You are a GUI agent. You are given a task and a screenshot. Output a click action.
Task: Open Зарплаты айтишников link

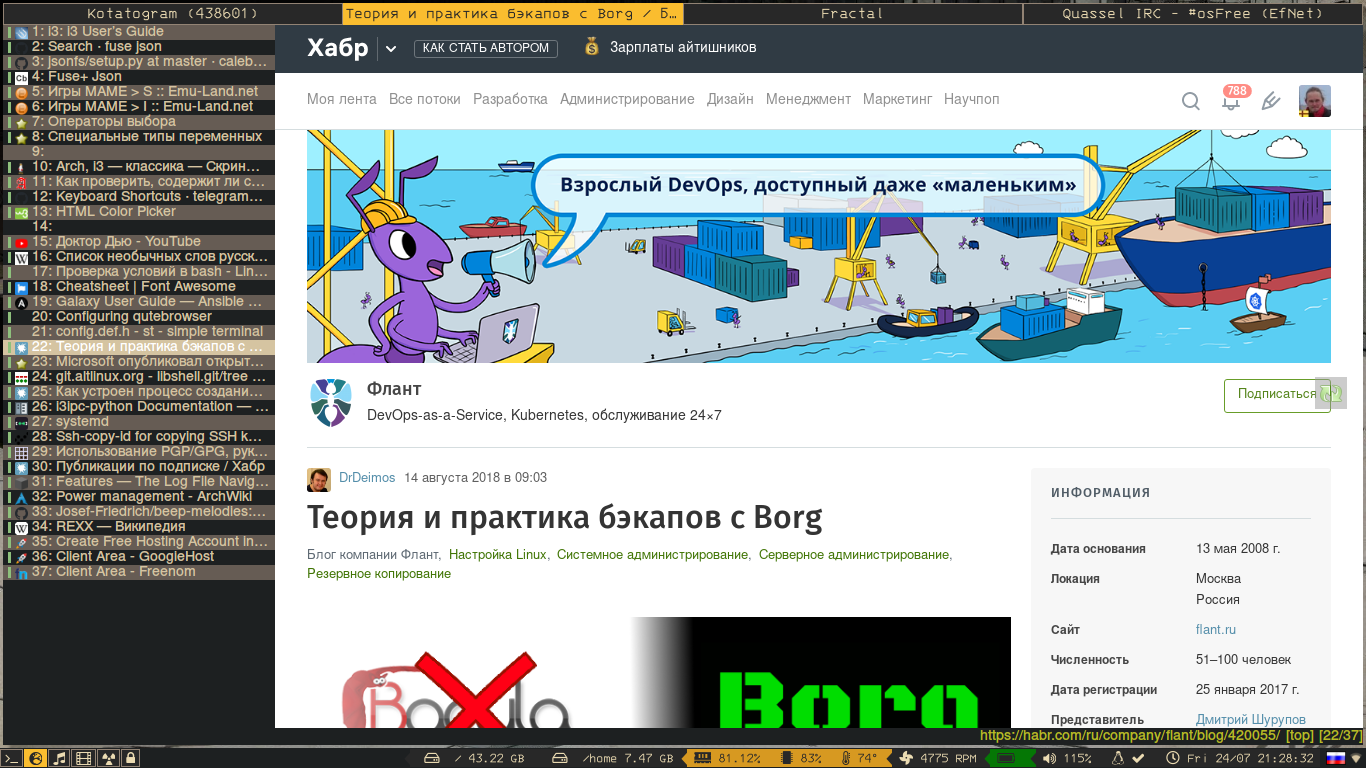coord(683,47)
